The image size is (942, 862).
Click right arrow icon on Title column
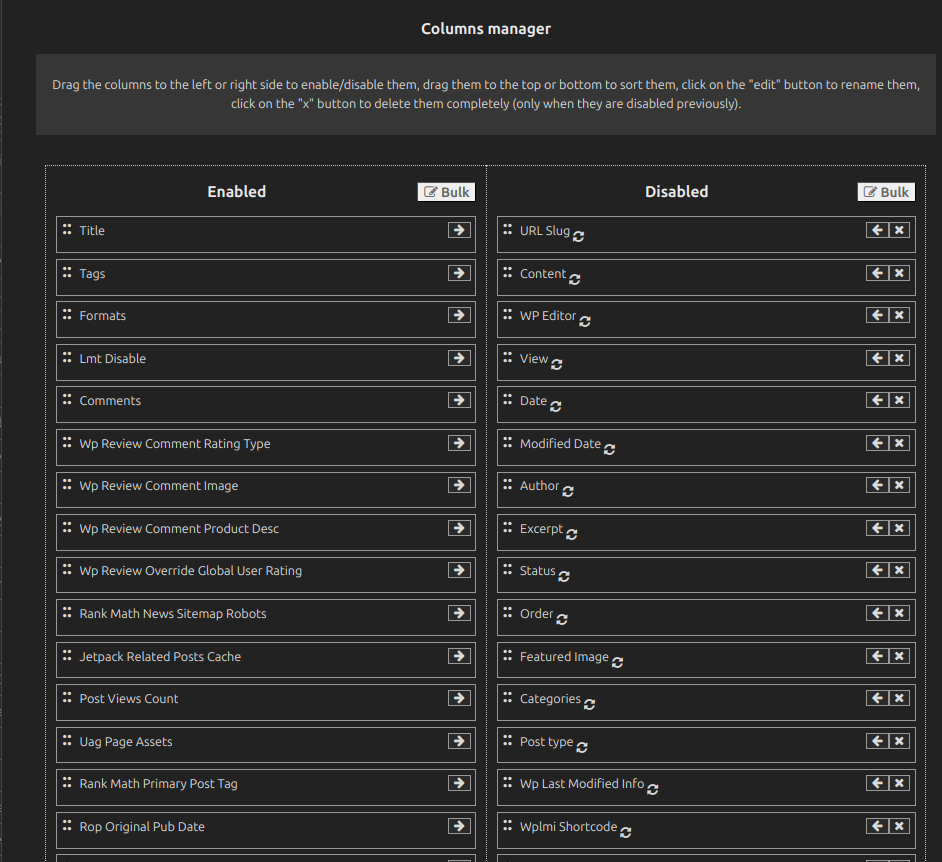[x=459, y=230]
